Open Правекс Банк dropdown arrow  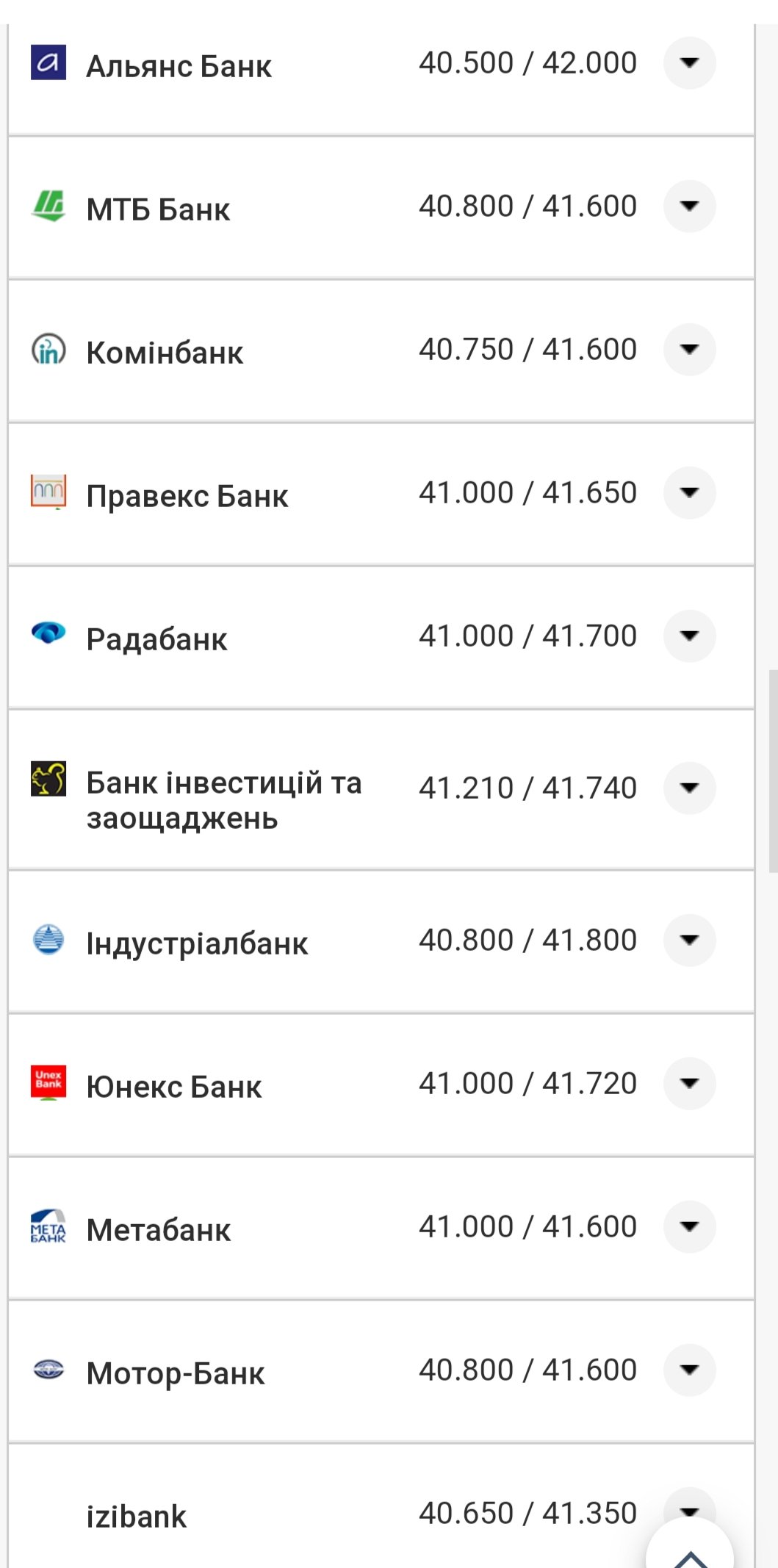(689, 492)
